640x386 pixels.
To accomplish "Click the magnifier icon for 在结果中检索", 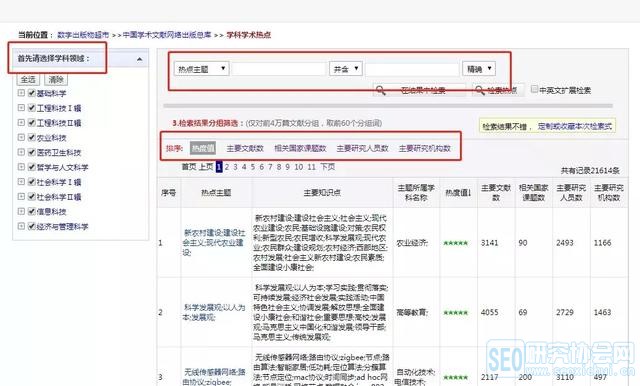I will pos(380,90).
